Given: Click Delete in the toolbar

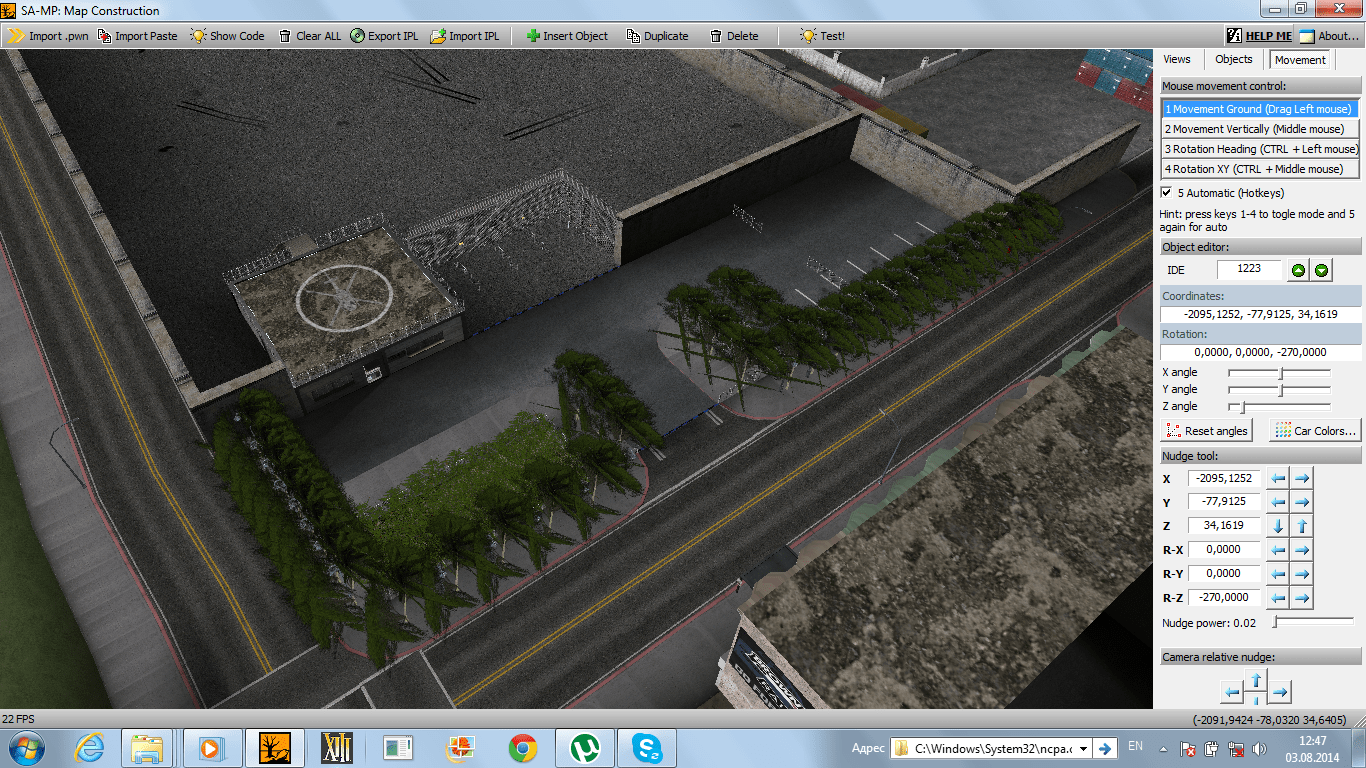Looking at the screenshot, I should click(x=734, y=36).
